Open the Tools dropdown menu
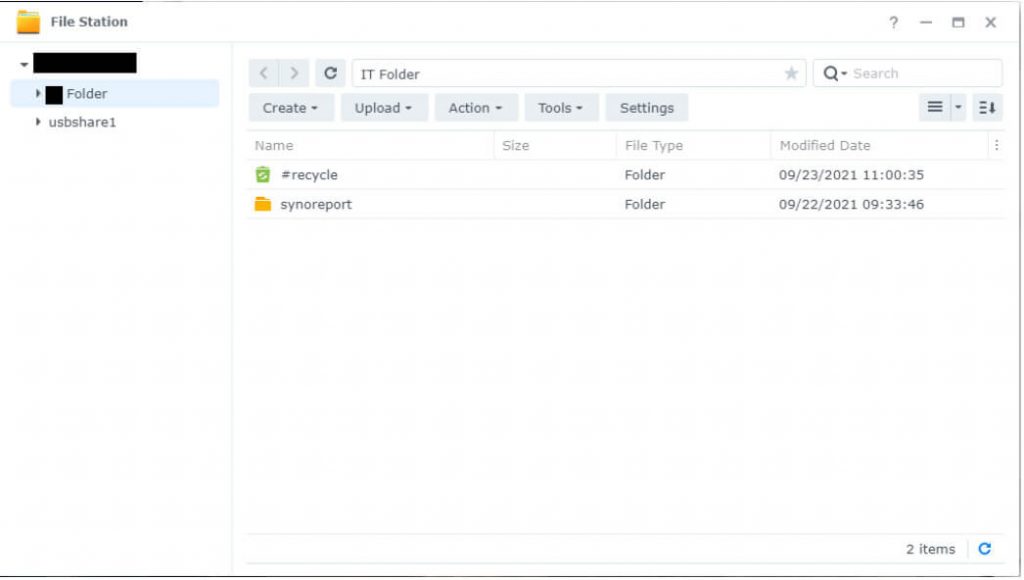This screenshot has height=580, width=1024. coord(561,108)
